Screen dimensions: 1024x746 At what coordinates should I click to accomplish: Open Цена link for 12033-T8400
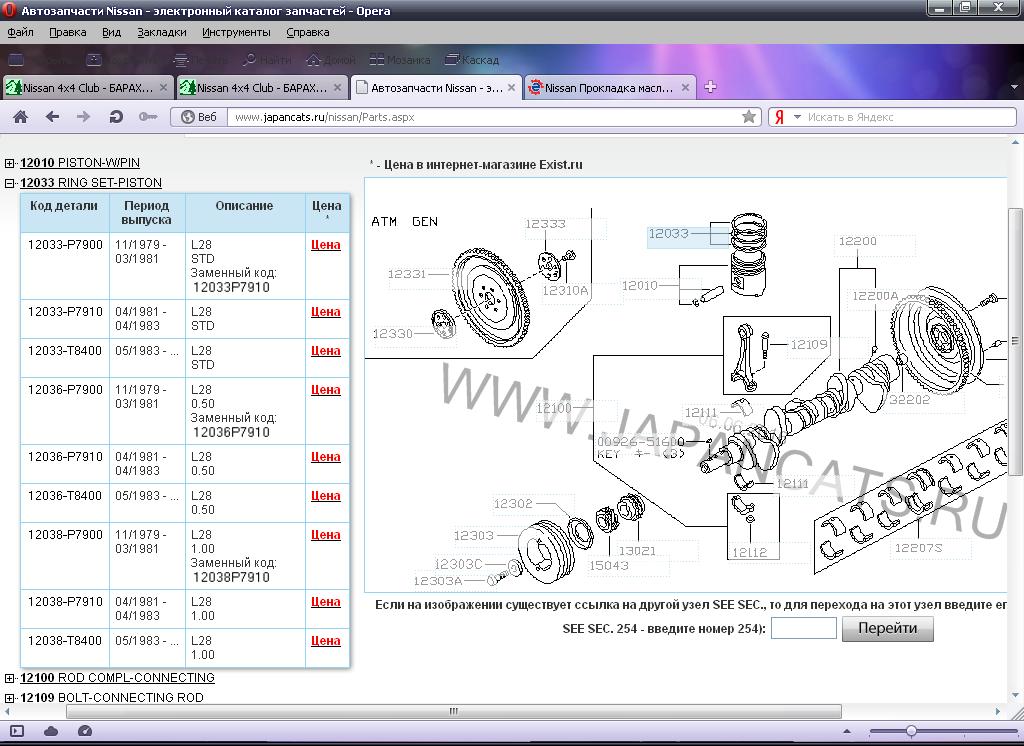pos(326,351)
